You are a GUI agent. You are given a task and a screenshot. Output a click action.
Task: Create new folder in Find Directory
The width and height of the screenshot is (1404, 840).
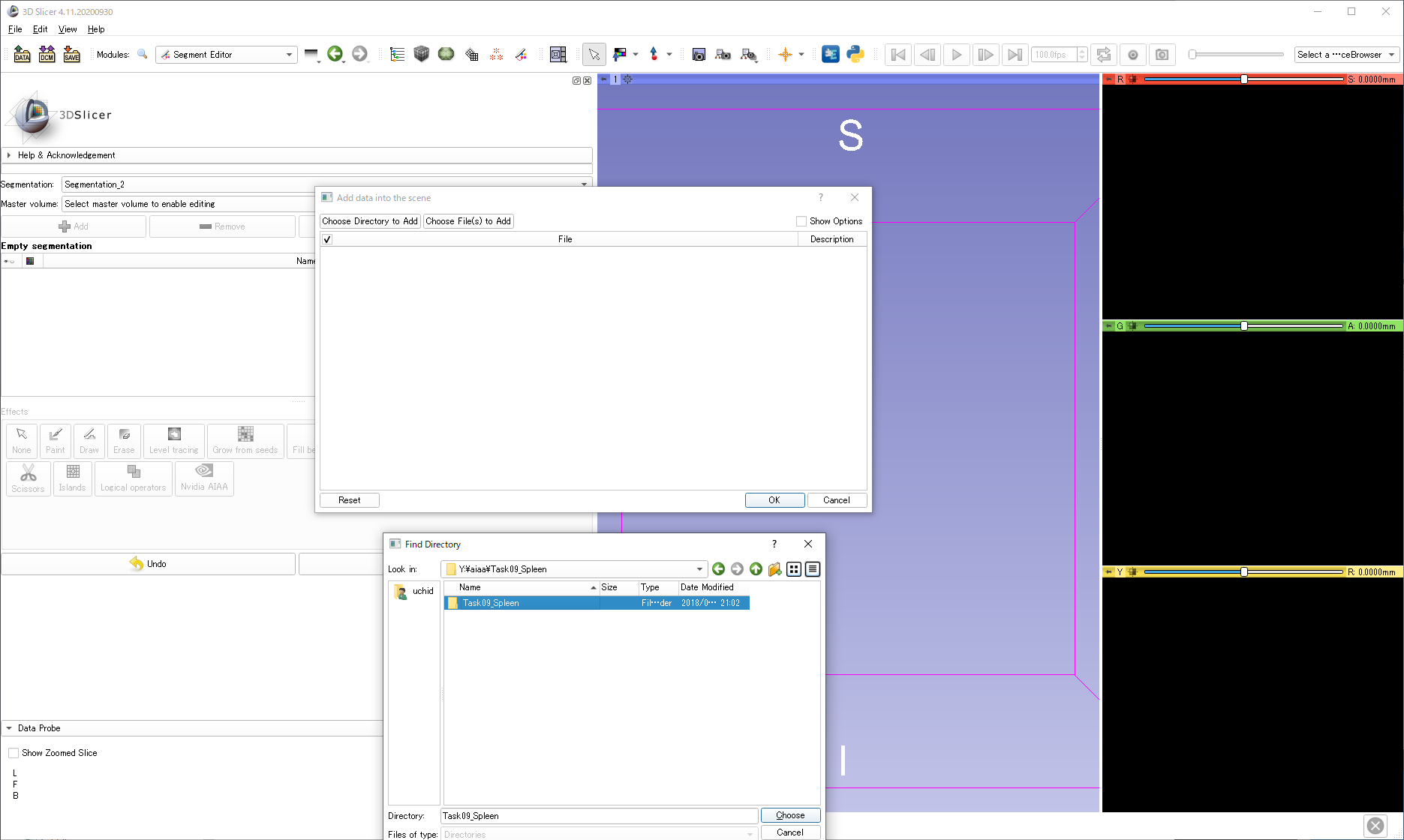coord(774,569)
